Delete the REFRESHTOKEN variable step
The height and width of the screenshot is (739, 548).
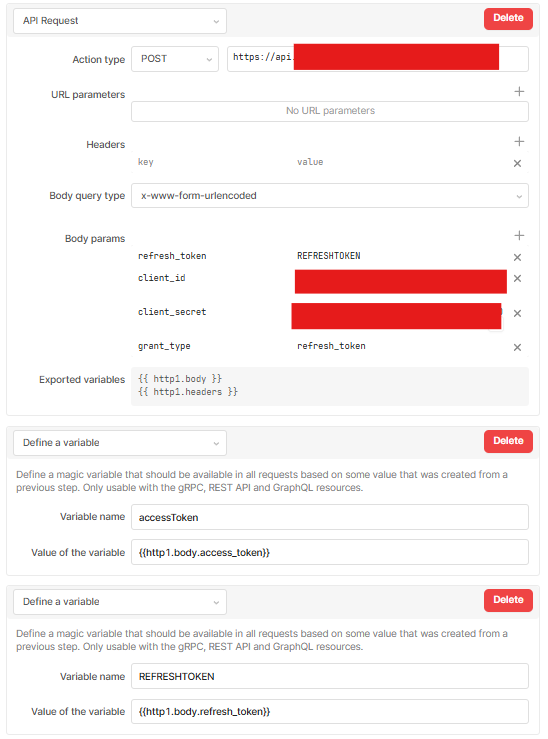(x=508, y=600)
